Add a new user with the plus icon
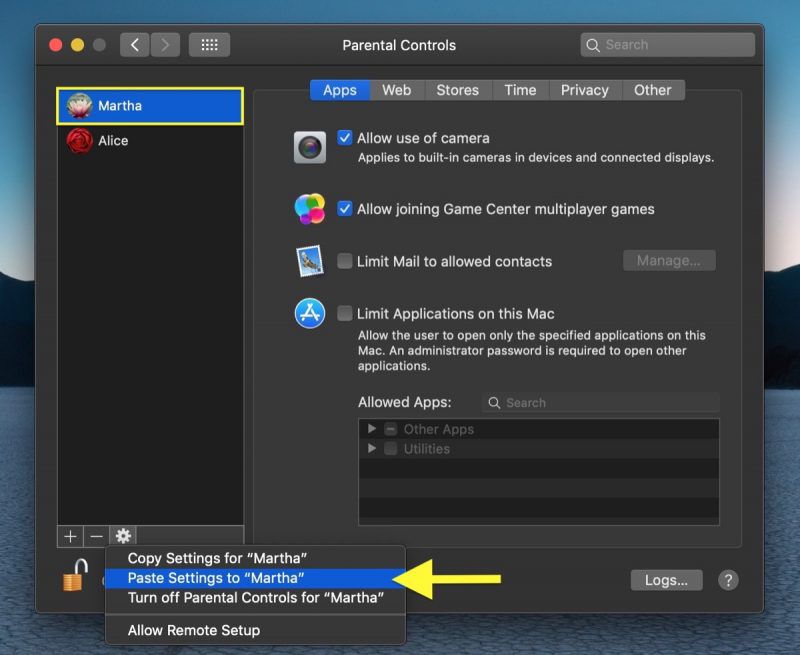 (x=70, y=536)
